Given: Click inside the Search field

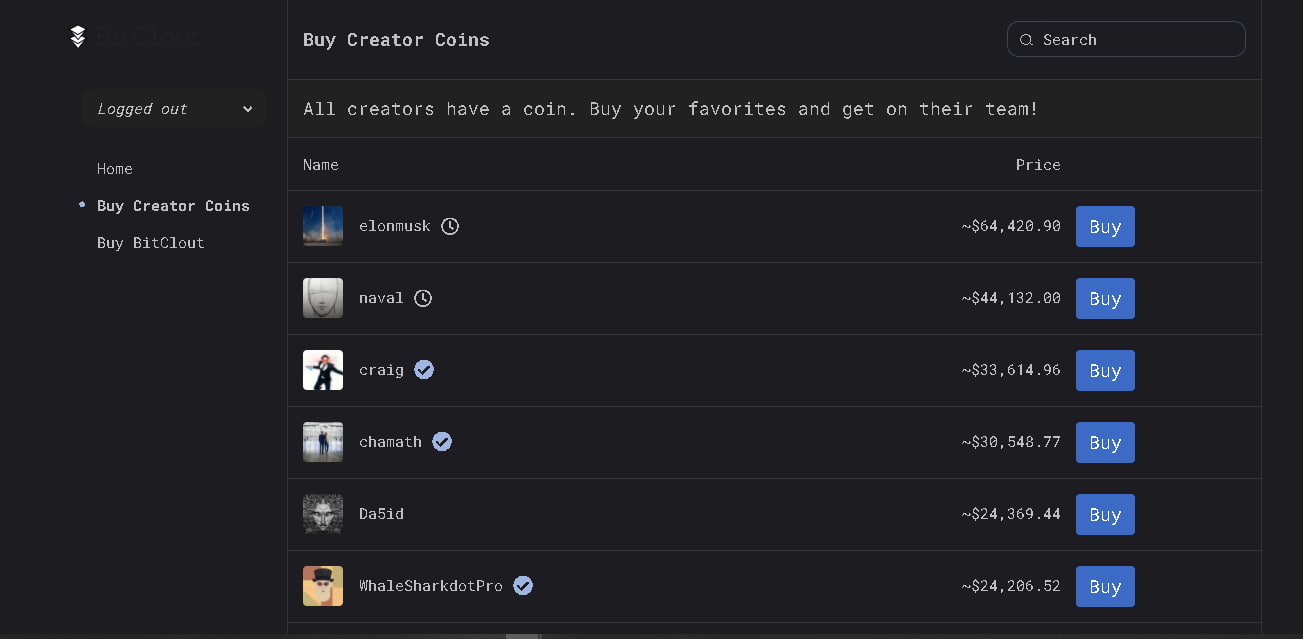Looking at the screenshot, I should [x=1126, y=39].
